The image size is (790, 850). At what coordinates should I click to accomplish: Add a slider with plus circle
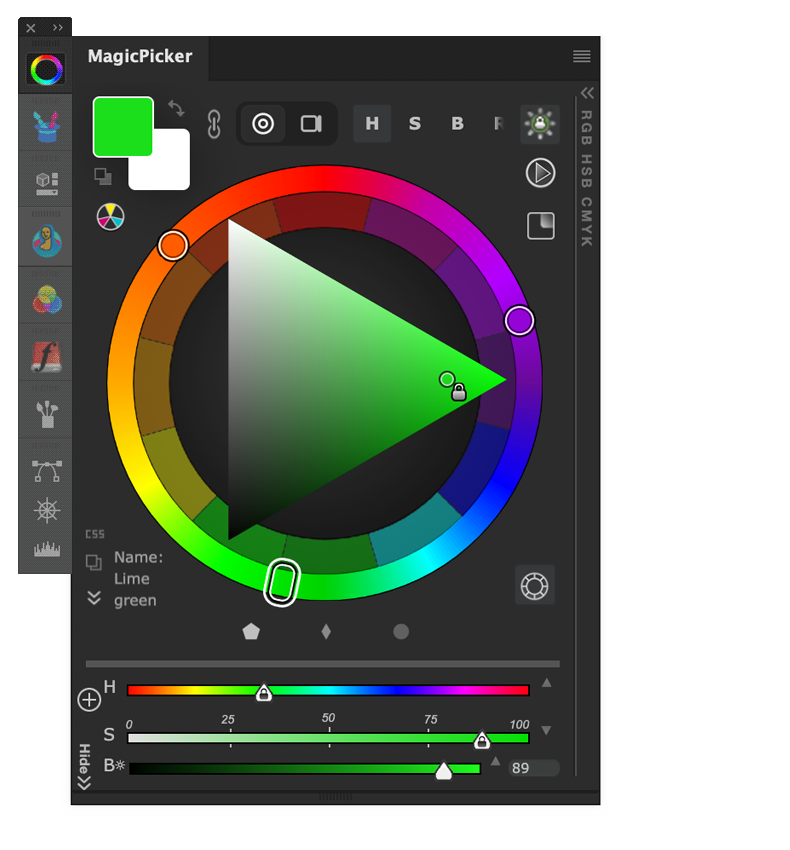click(89, 700)
